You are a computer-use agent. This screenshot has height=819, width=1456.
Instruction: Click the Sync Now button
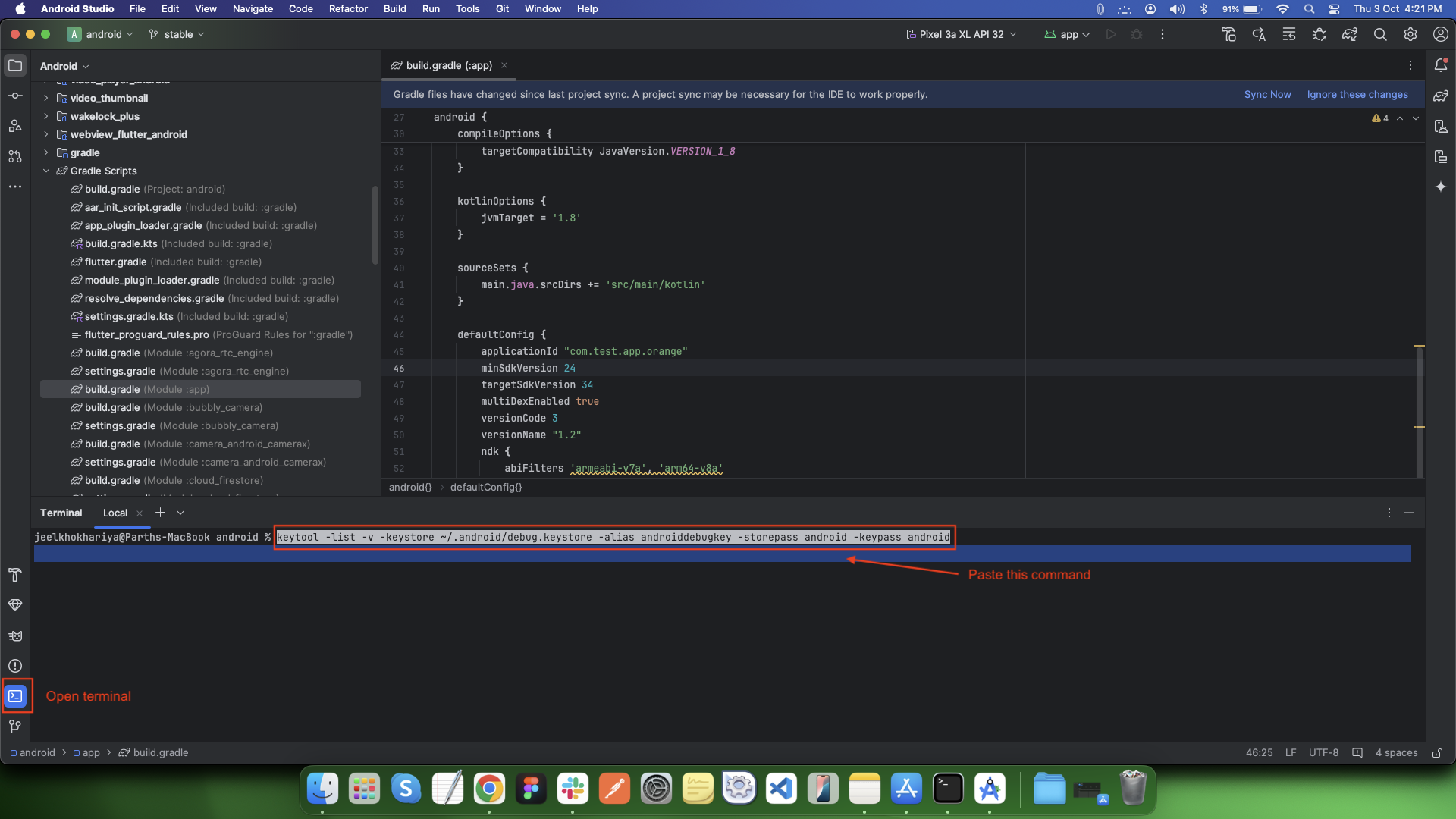[1267, 93]
